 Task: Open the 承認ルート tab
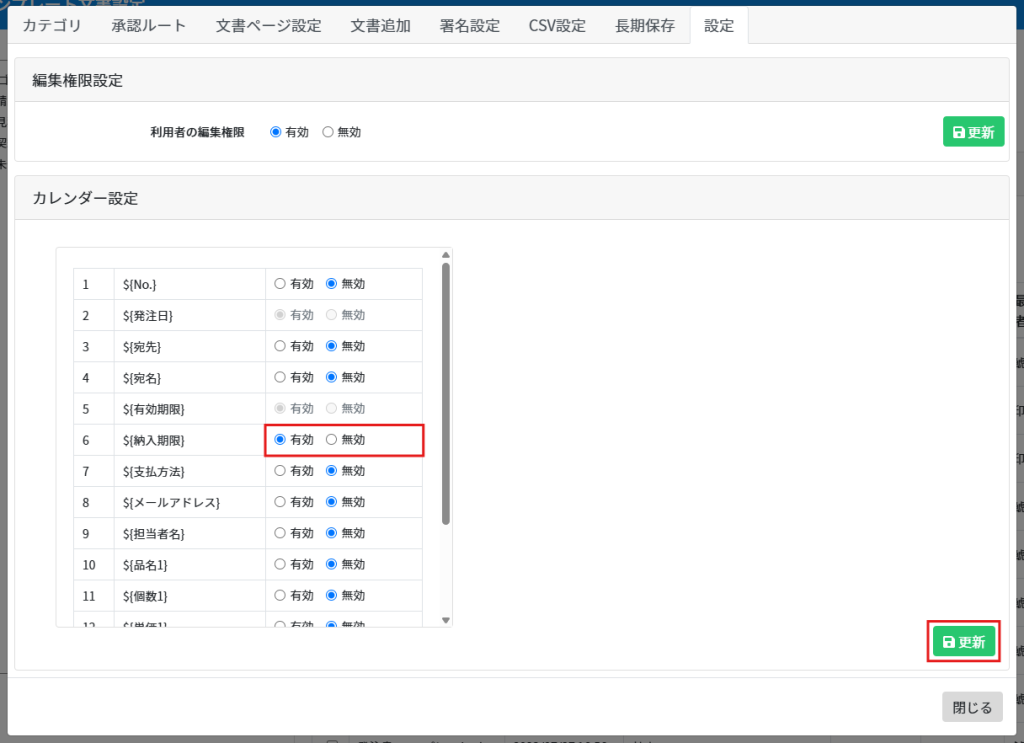click(149, 26)
